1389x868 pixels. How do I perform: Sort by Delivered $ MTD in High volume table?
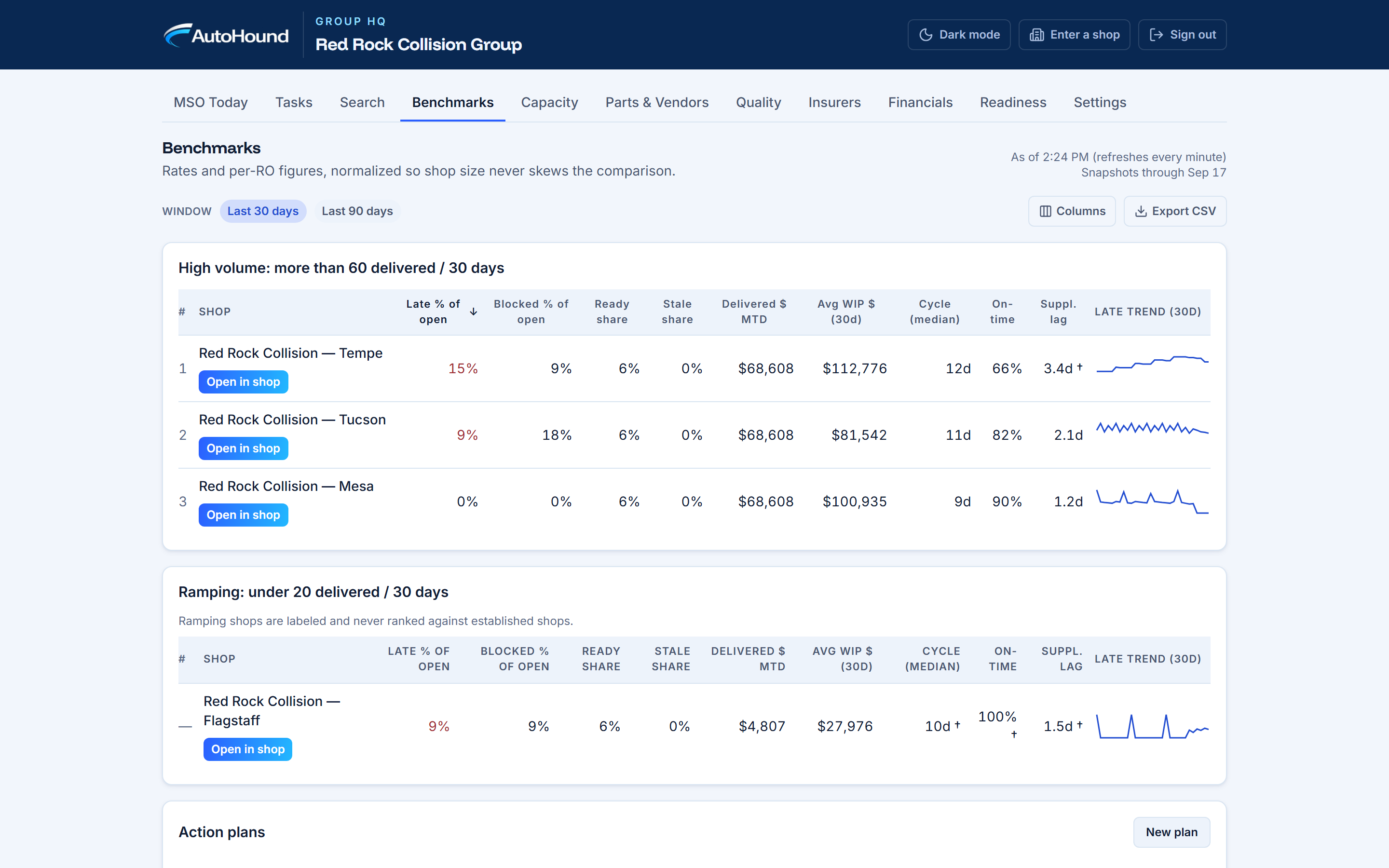(x=754, y=312)
